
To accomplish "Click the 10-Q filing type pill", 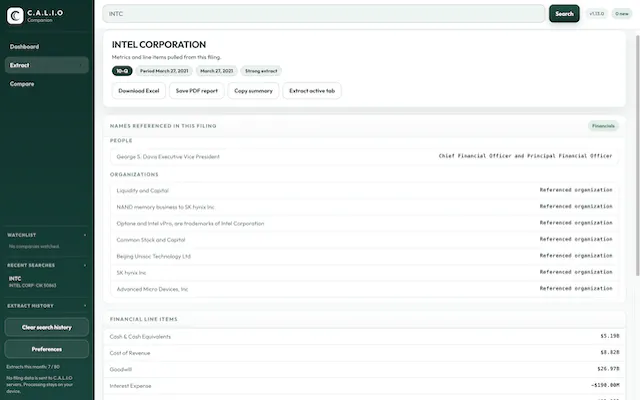I will (x=122, y=71).
